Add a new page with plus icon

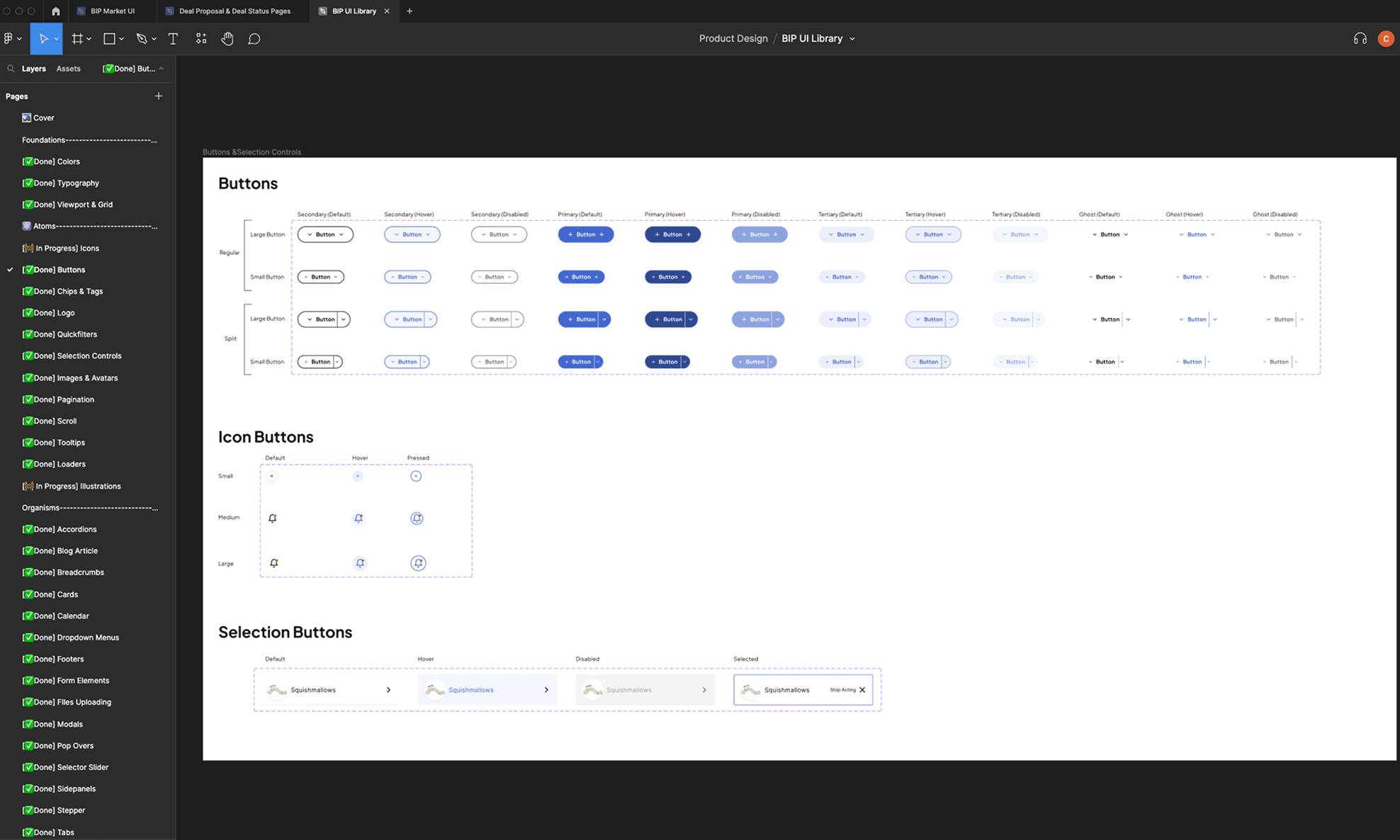coord(159,96)
